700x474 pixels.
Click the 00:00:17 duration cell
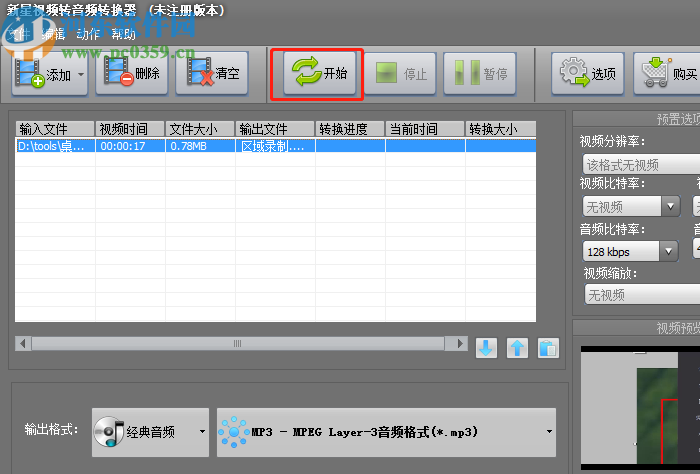click(130, 146)
